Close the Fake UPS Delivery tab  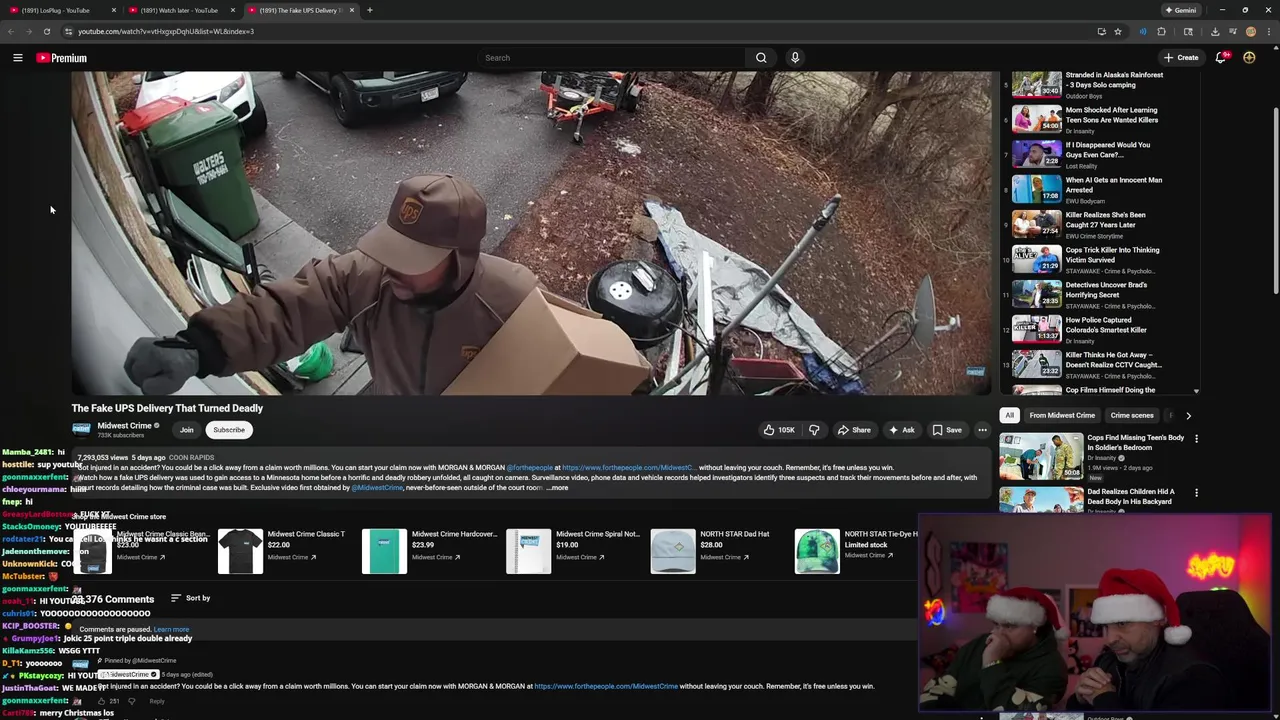click(x=351, y=10)
